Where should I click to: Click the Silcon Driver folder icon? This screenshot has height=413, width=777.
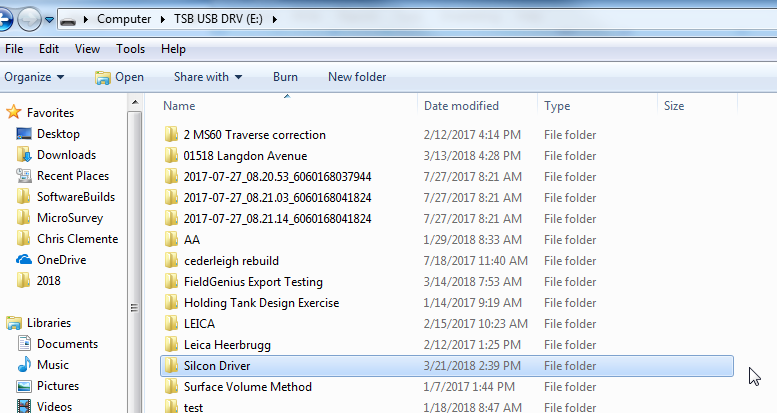(x=170, y=366)
